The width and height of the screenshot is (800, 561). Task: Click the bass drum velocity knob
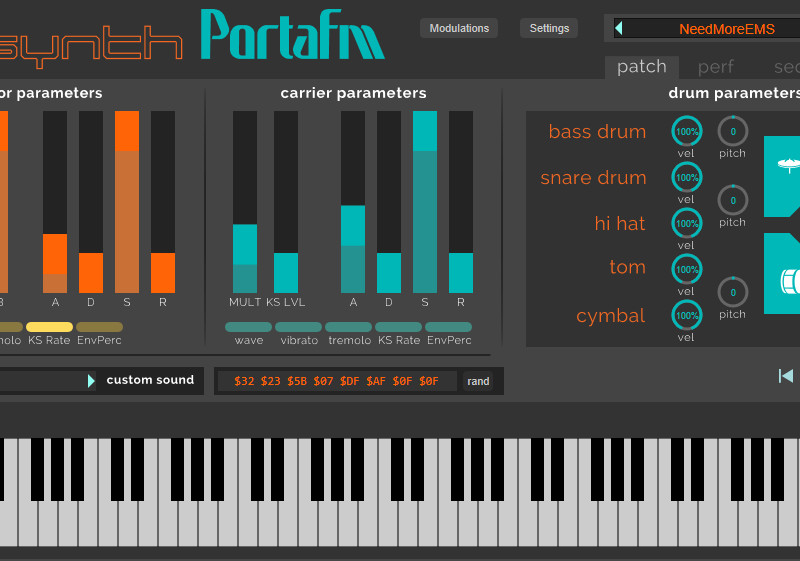686,131
